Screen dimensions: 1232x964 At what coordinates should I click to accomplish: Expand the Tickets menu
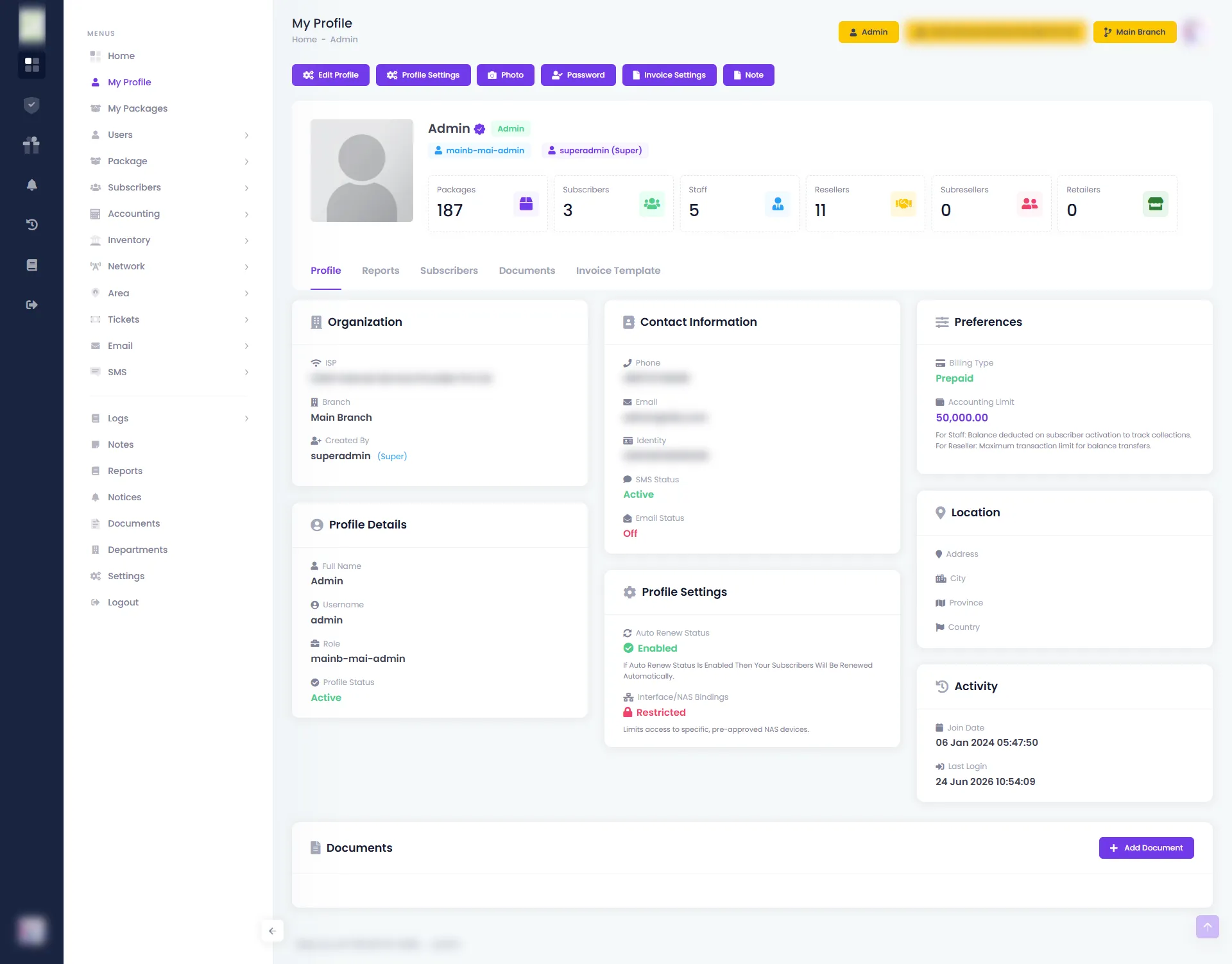click(x=169, y=319)
